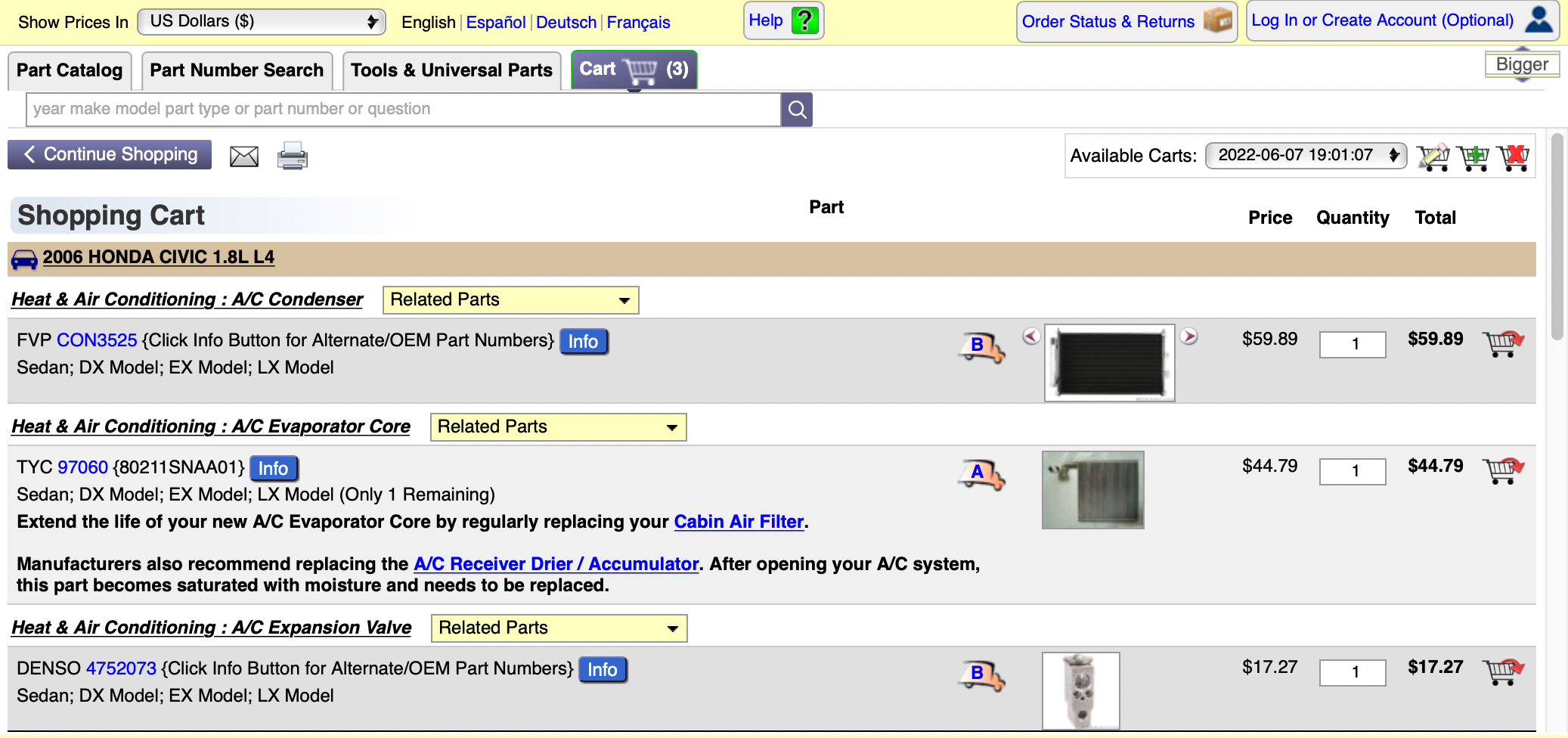Click the Help link
This screenshot has width=1568, height=738.
[x=765, y=20]
